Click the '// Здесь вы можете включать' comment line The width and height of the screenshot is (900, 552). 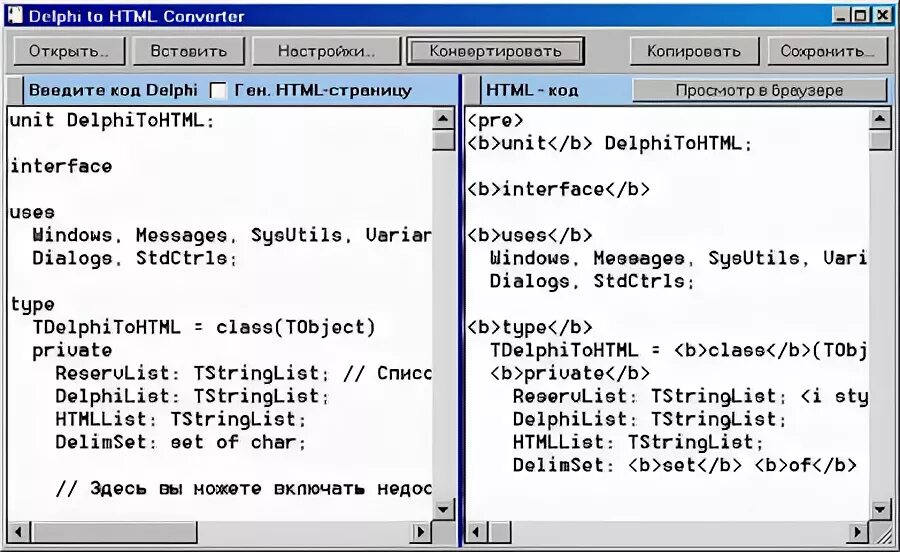pos(244,488)
